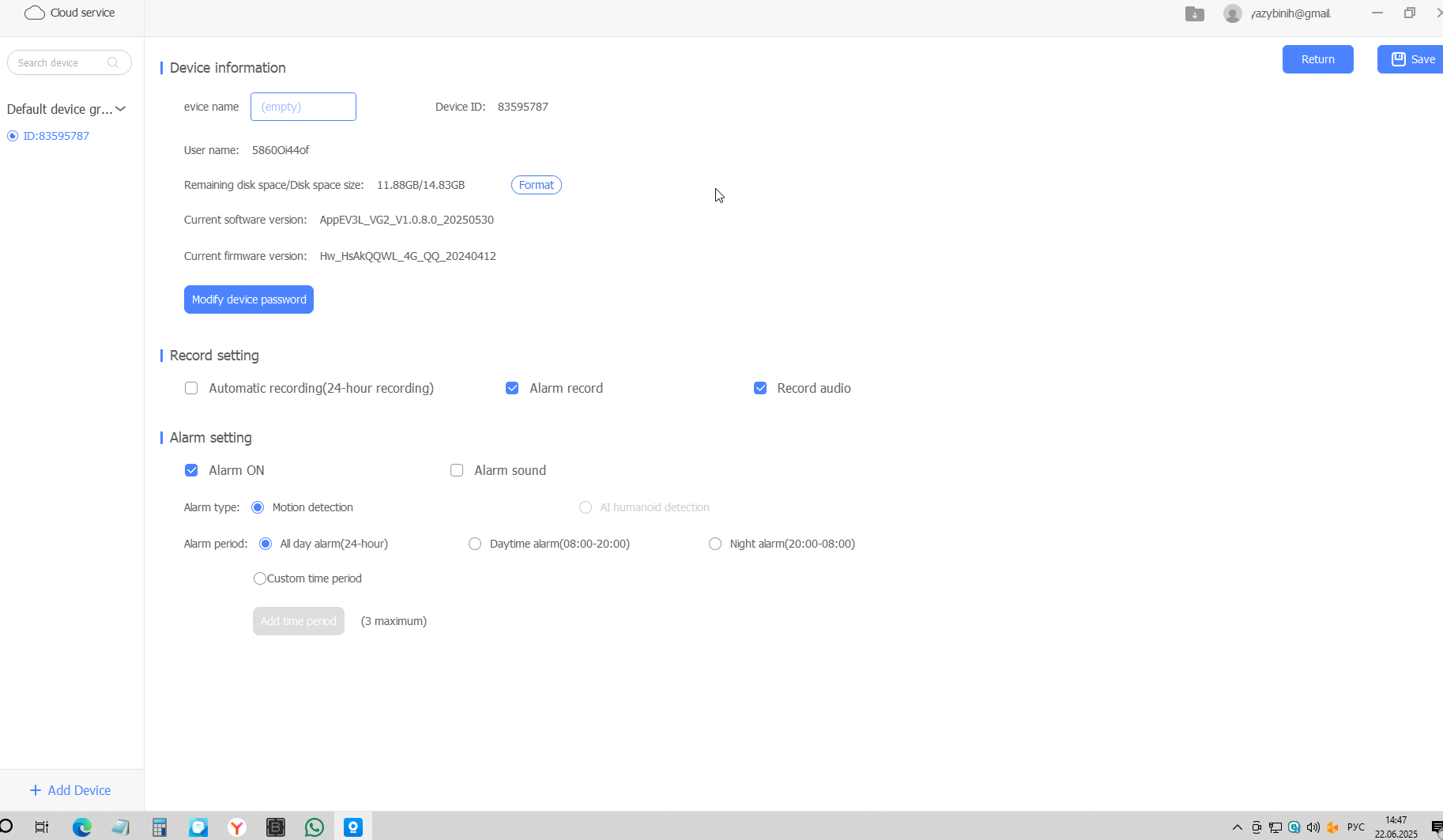Launch Microsoft Edge from the taskbar

[82, 827]
